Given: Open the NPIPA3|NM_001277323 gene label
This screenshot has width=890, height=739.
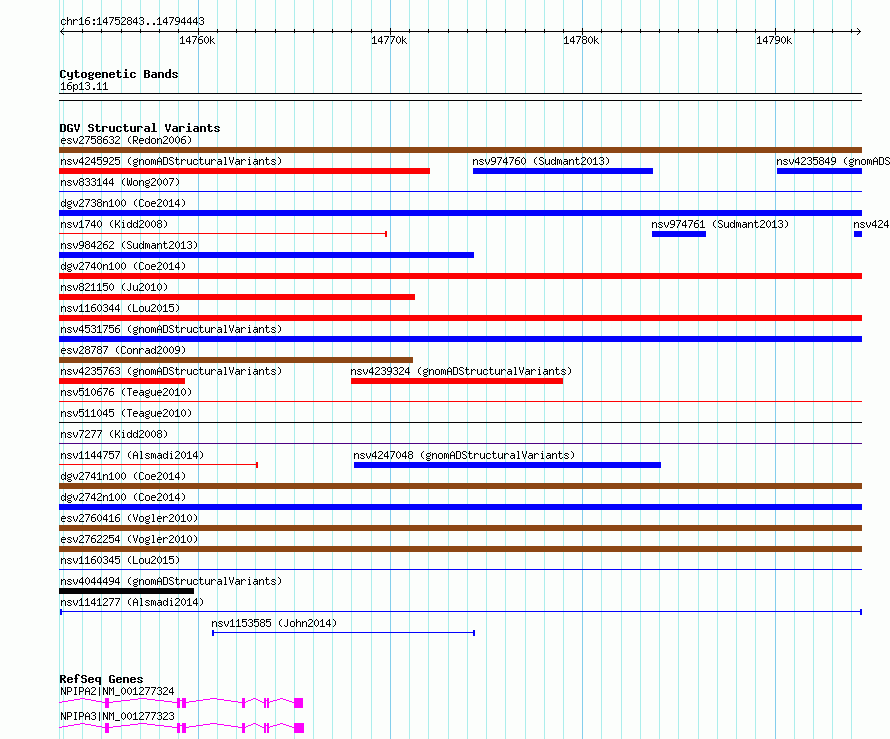Looking at the screenshot, I should [117, 716].
